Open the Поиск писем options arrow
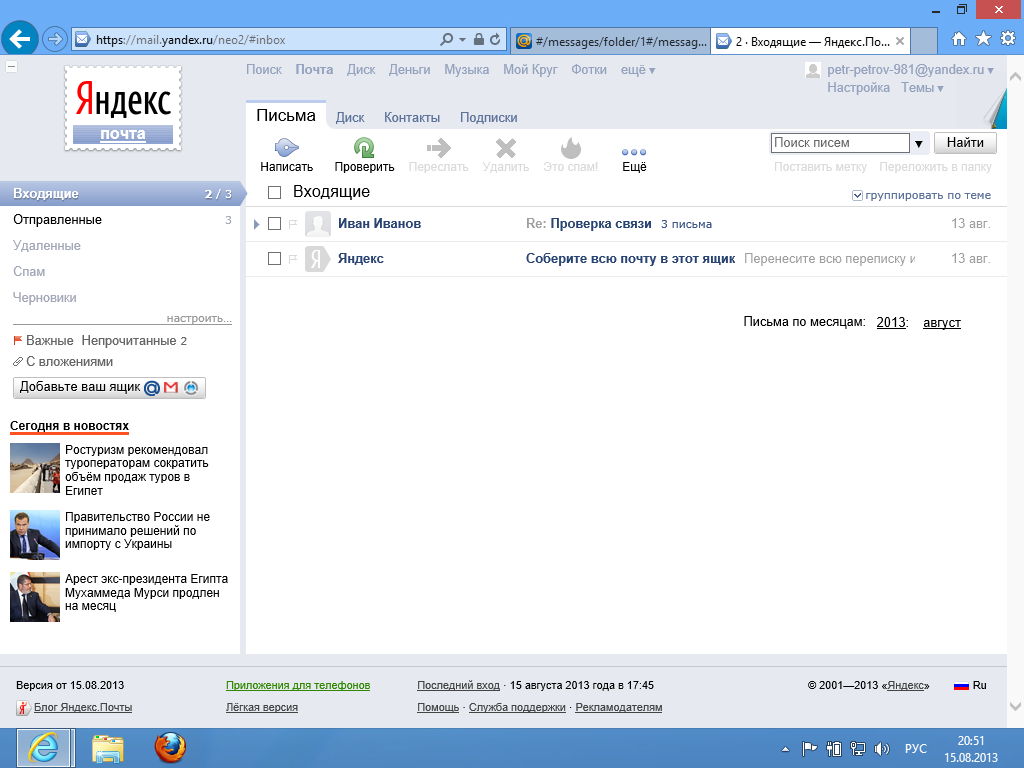 click(x=918, y=144)
